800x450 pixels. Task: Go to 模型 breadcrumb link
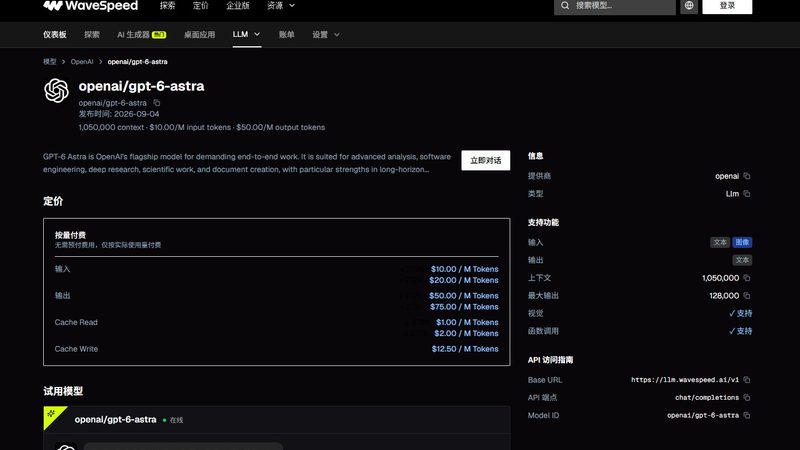(49, 62)
